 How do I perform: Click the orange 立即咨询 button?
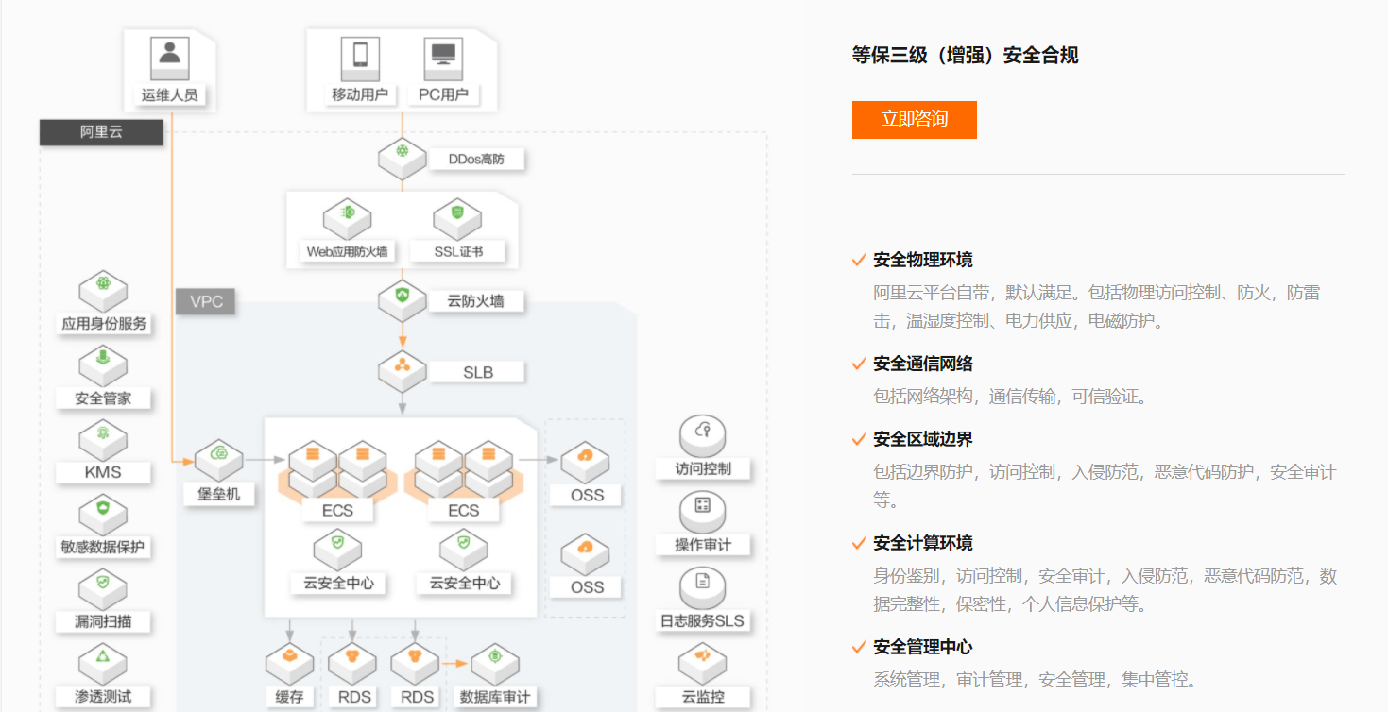(x=914, y=120)
